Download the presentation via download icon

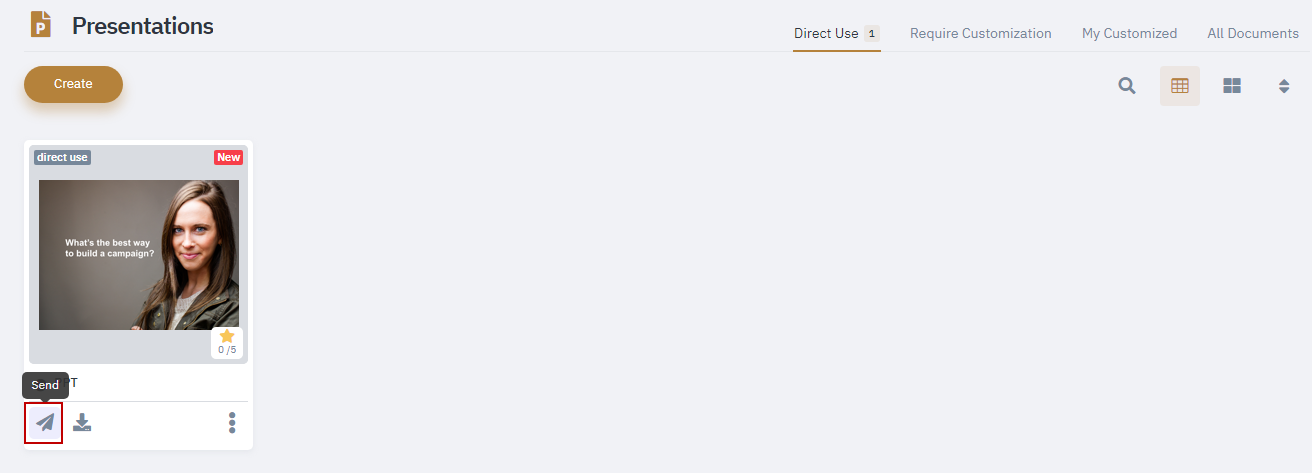tap(82, 423)
